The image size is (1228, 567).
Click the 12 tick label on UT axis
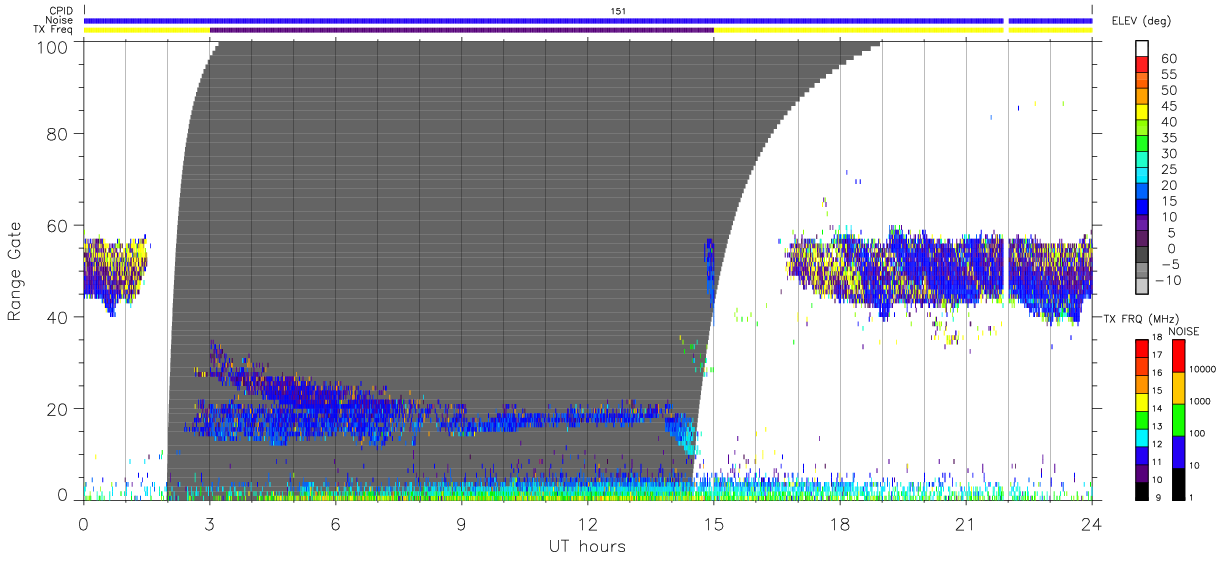pos(588,525)
